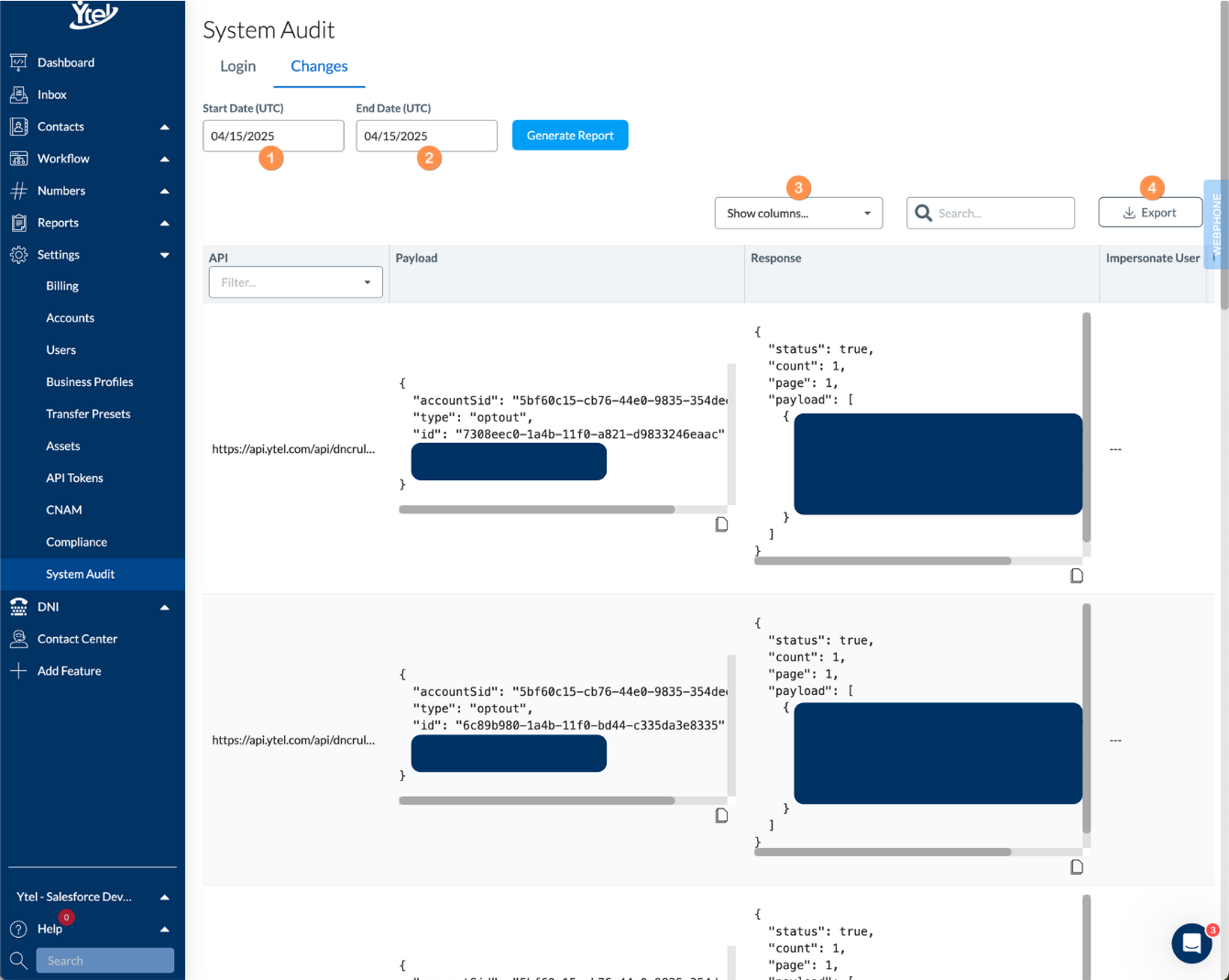Click the Start Date field
The image size is (1229, 980).
click(x=273, y=136)
